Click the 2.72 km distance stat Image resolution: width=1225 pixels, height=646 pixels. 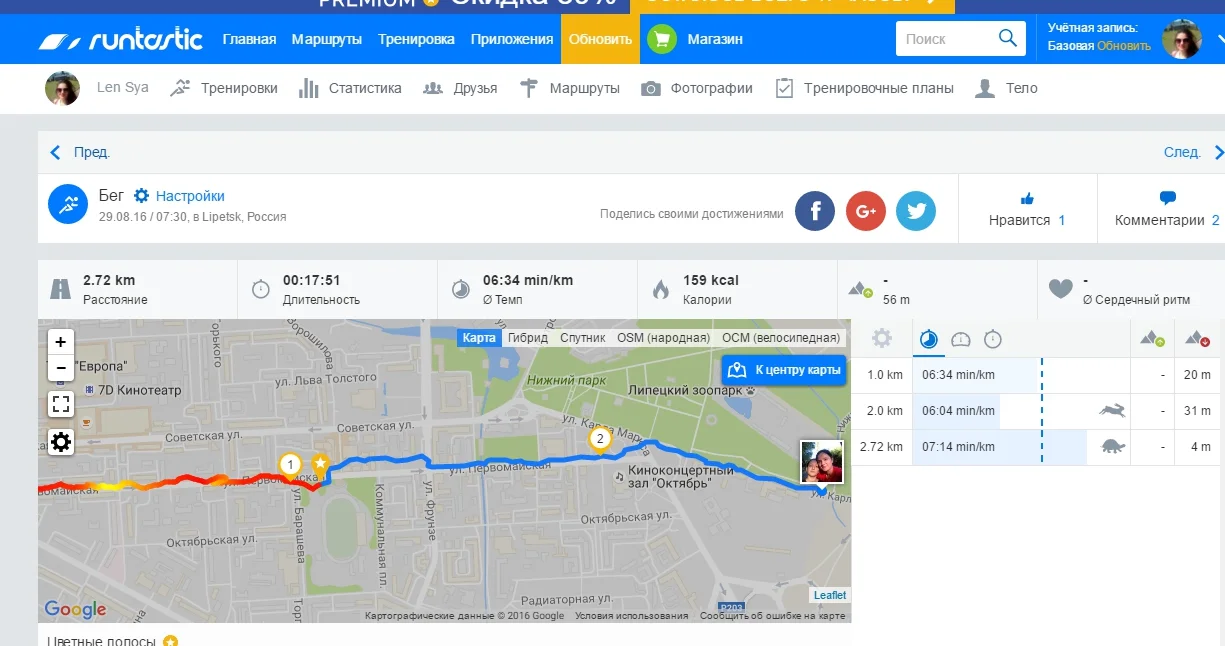tap(109, 280)
